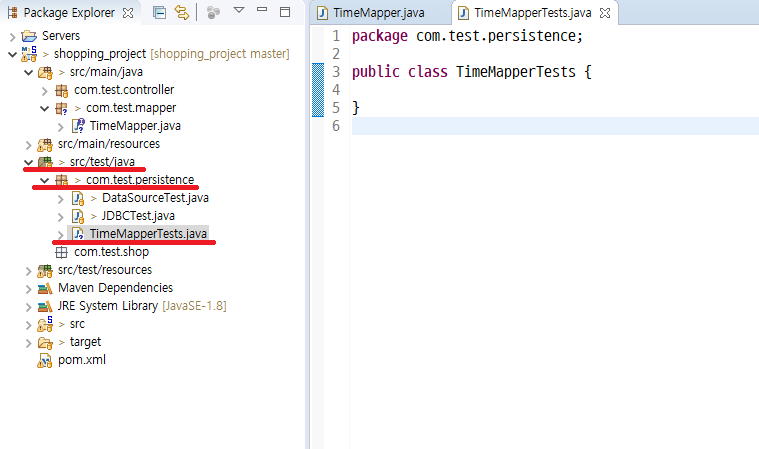This screenshot has height=449, width=759.
Task: Click the Maven Dependencies library icon
Action: click(45, 288)
